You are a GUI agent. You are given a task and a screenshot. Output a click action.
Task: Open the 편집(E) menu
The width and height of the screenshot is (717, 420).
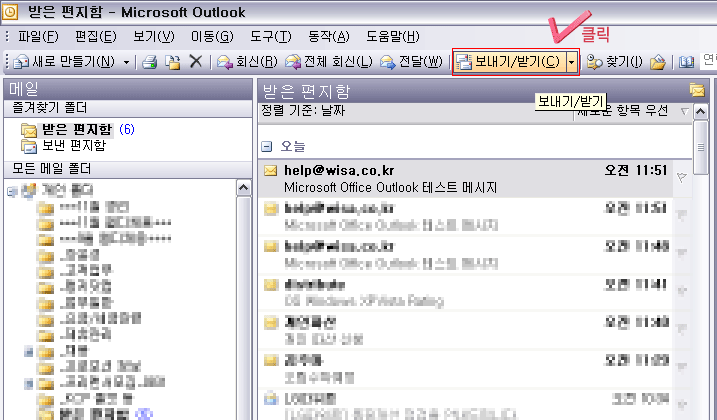pyautogui.click(x=96, y=36)
